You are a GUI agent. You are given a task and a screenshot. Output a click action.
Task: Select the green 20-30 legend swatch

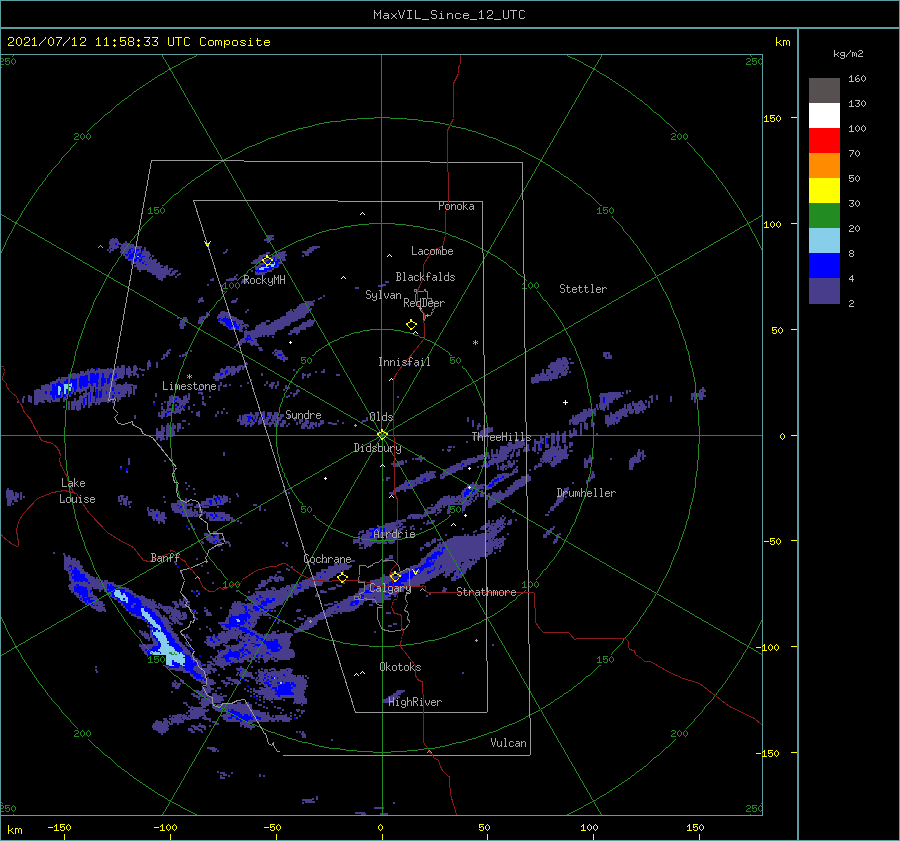(824, 216)
